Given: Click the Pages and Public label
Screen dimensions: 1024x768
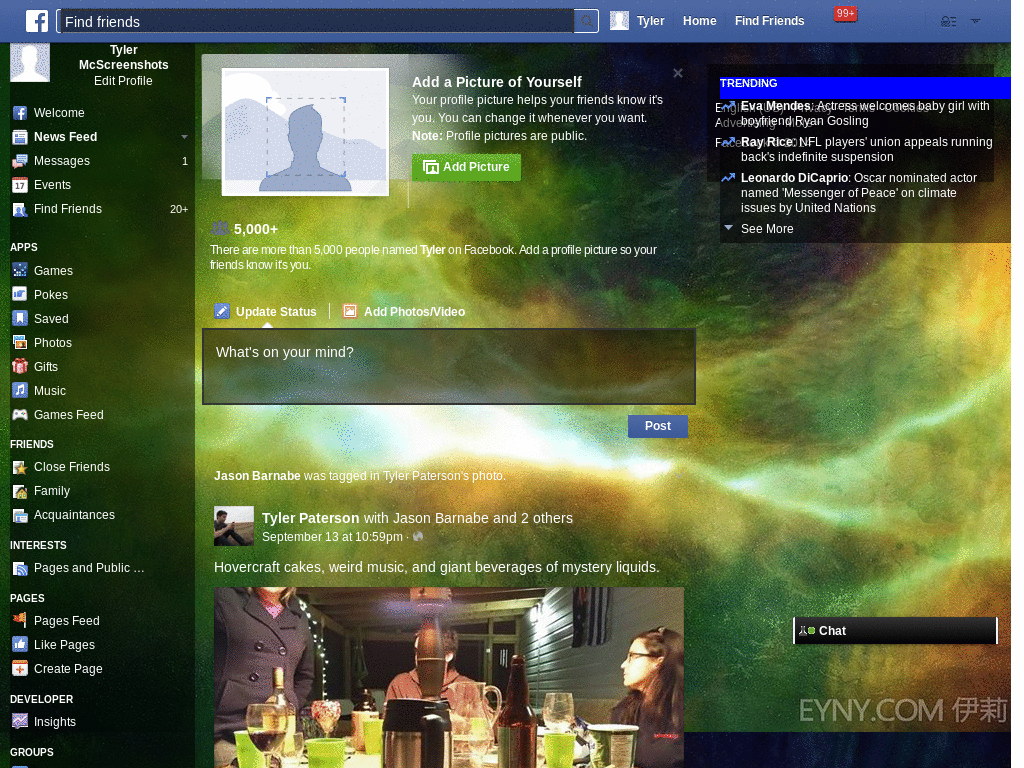Looking at the screenshot, I should tap(89, 568).
